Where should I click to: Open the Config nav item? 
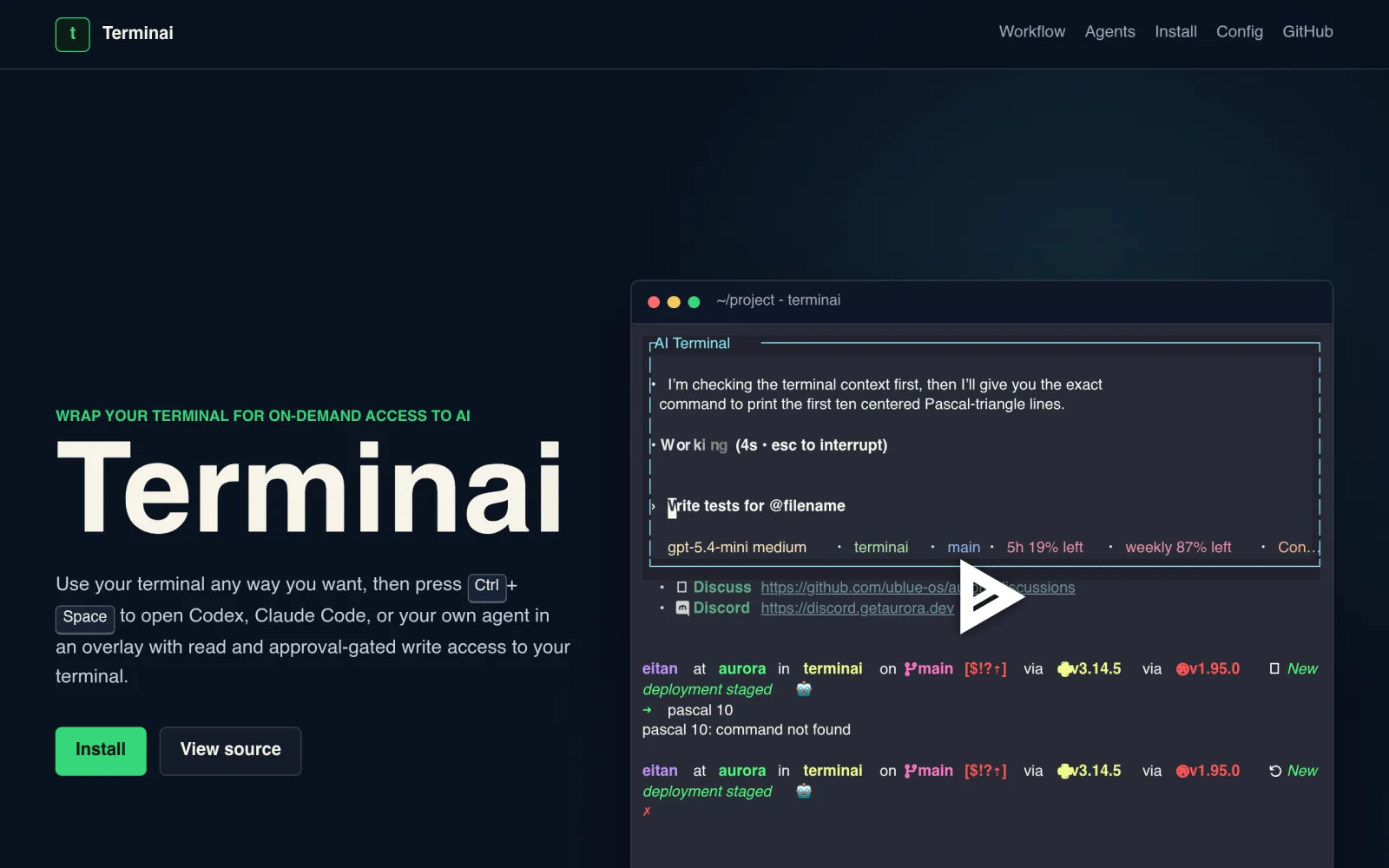1239,32
